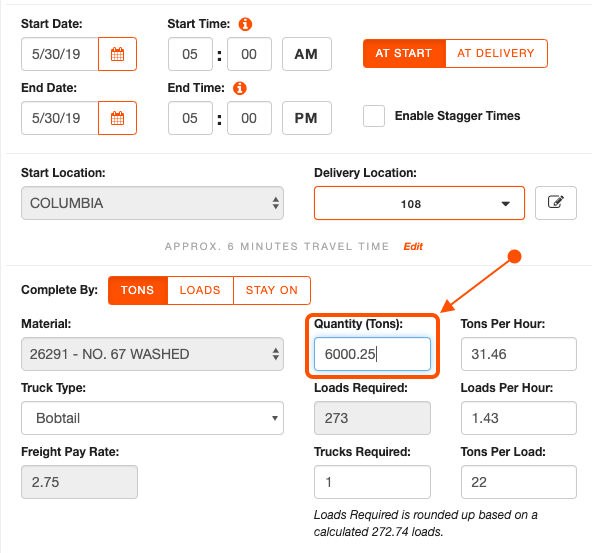
Task: Select the STAY ON complete-by tab
Action: 272,290
